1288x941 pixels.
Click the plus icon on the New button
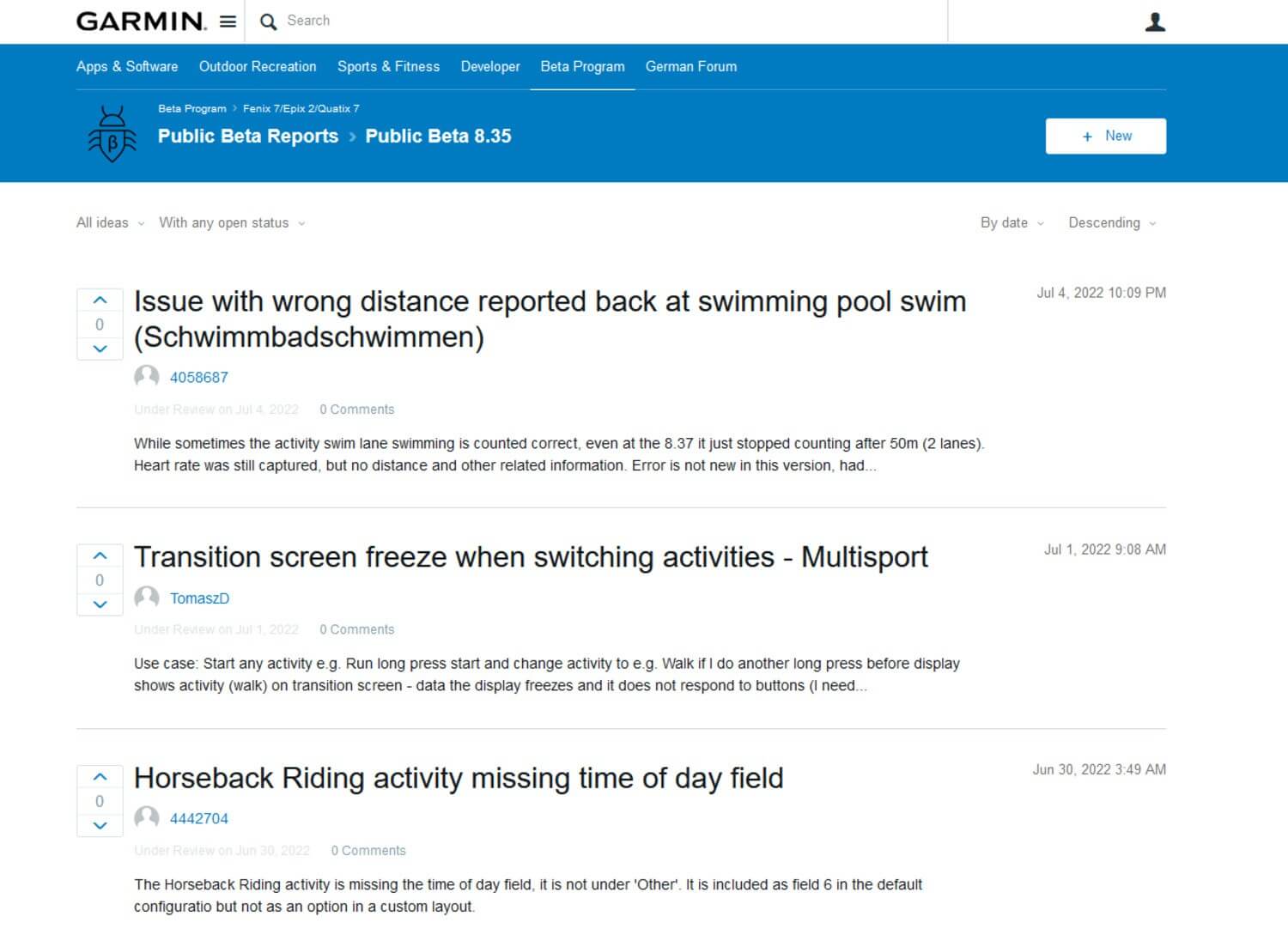pos(1084,136)
